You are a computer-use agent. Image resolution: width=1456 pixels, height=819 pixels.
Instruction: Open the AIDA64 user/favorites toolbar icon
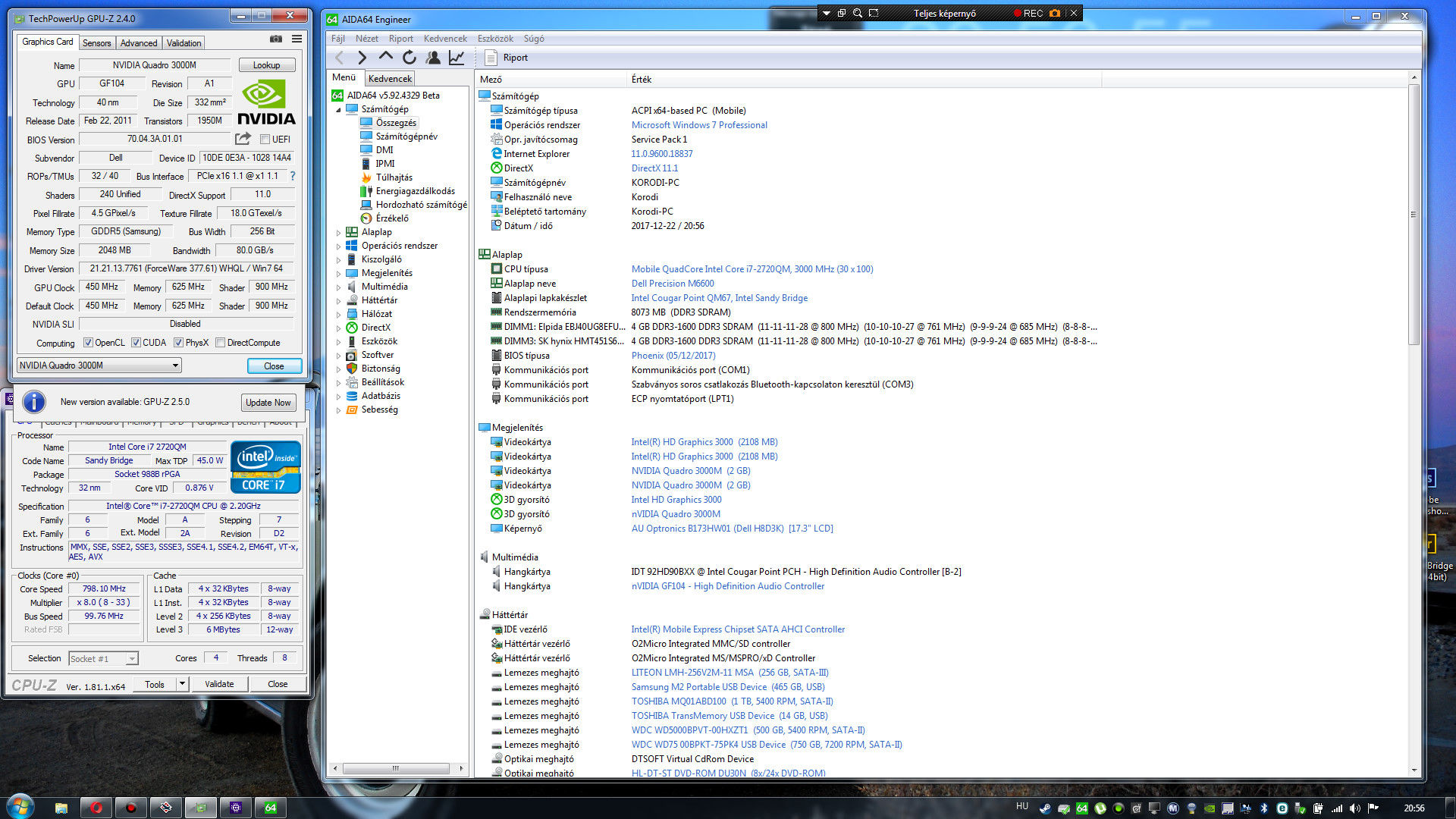pos(433,58)
